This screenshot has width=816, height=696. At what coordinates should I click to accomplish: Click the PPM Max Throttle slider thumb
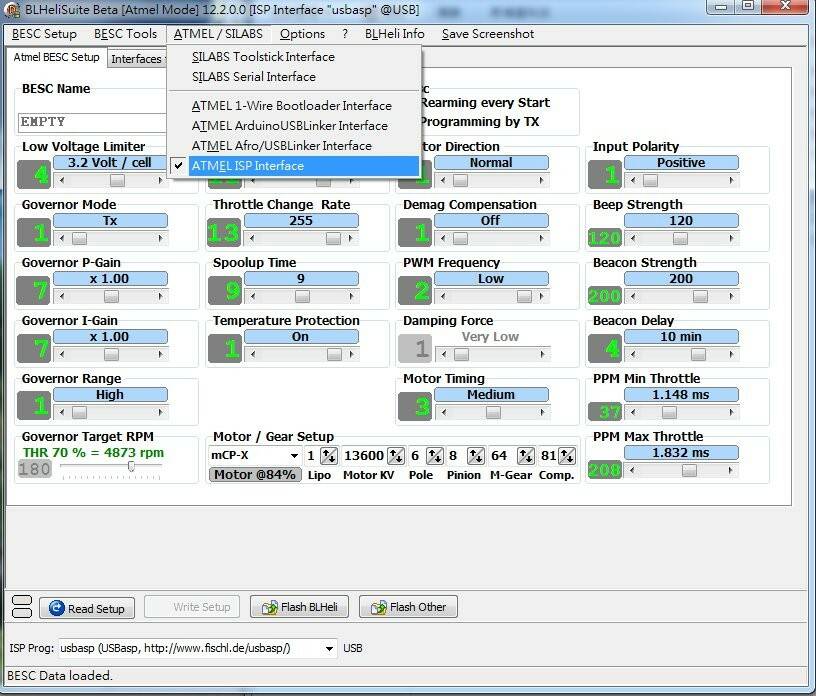tap(689, 471)
